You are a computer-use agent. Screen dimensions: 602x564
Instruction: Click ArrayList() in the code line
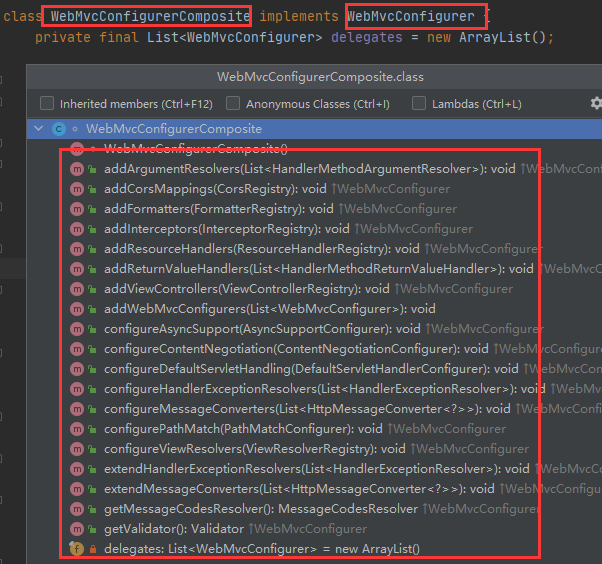pos(502,37)
